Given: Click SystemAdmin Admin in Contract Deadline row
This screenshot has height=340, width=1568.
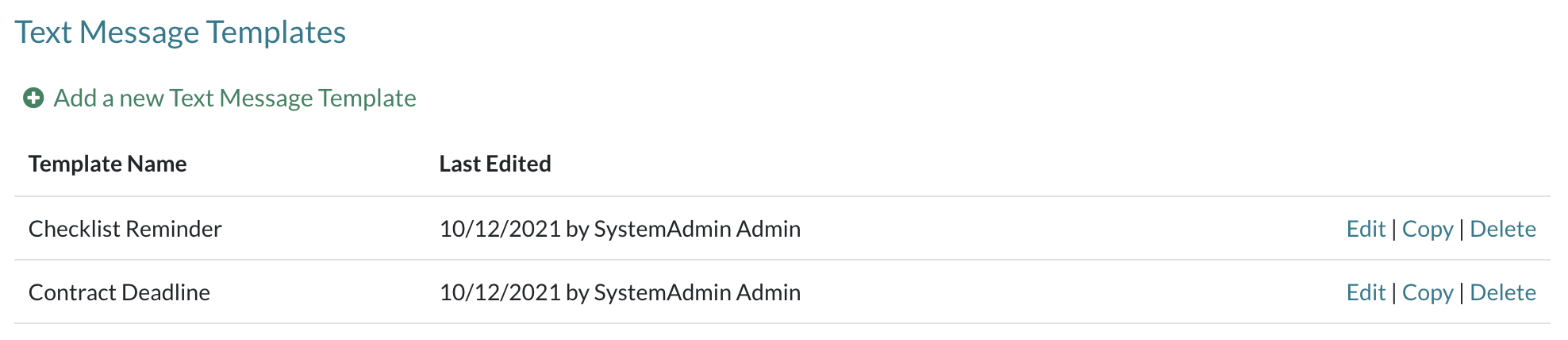Looking at the screenshot, I should coord(697,292).
